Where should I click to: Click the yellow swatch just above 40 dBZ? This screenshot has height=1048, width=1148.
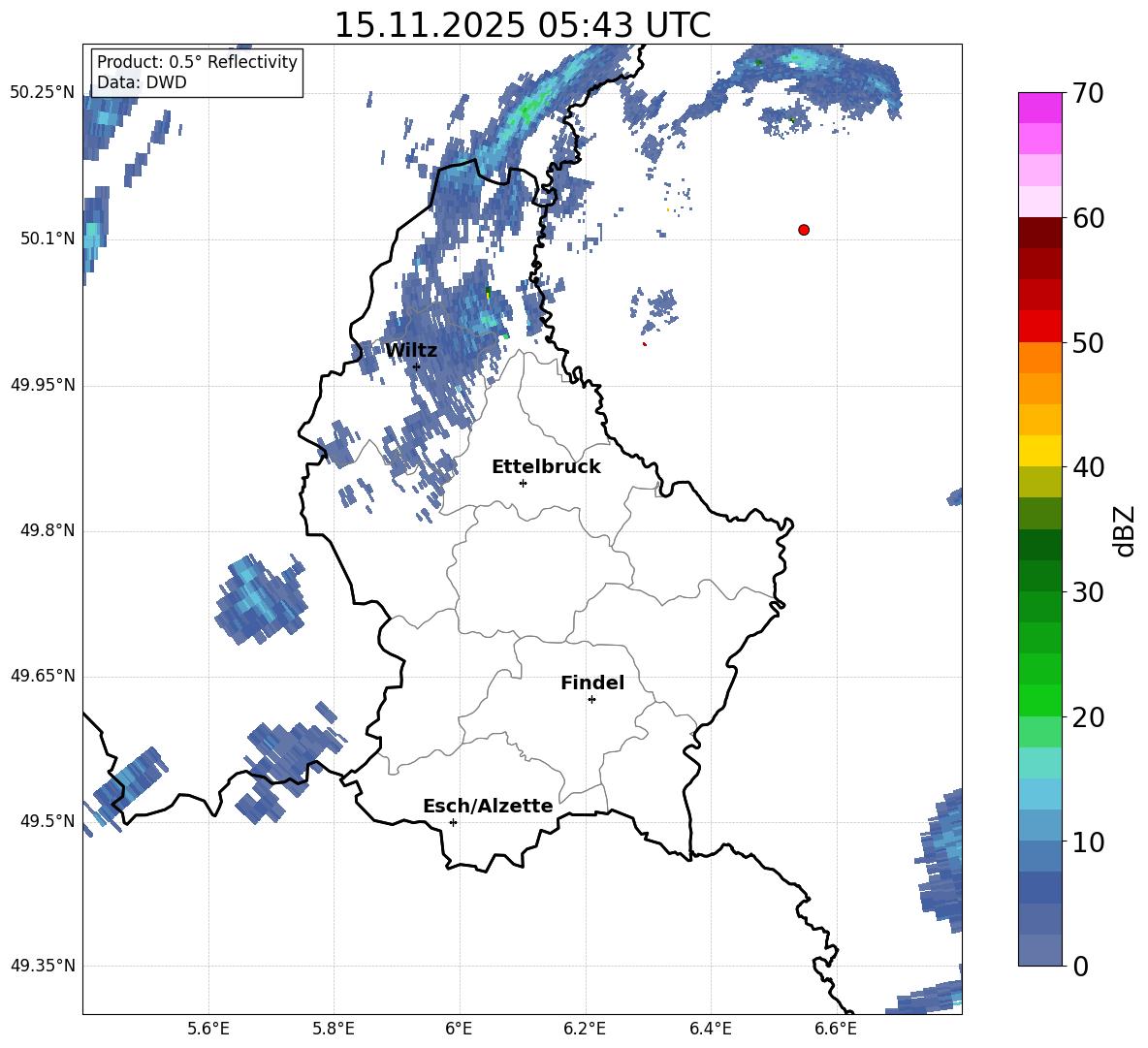coord(1040,451)
